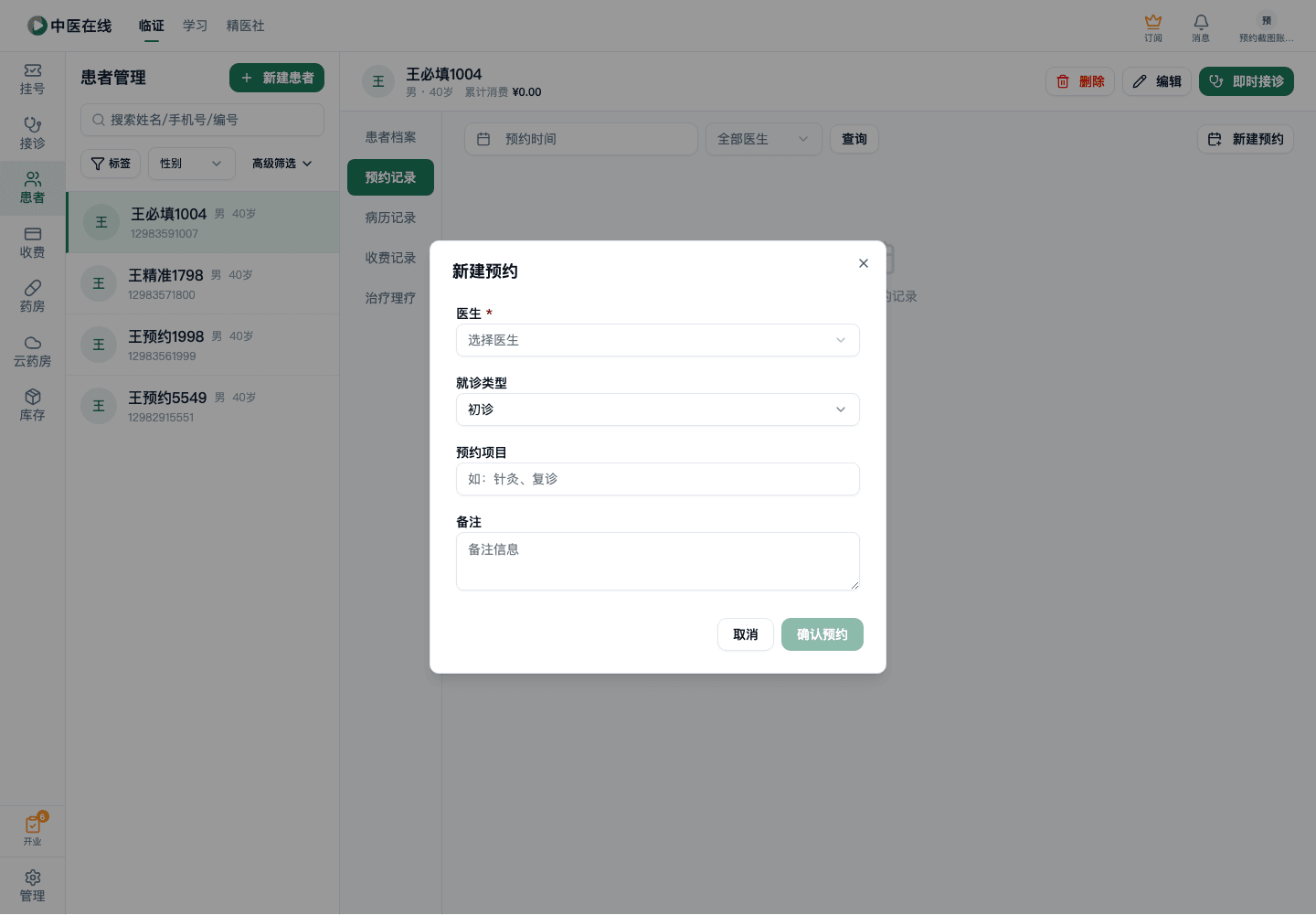Close the 新建预约 dialog with X
The width and height of the screenshot is (1316, 915).
[x=864, y=263]
